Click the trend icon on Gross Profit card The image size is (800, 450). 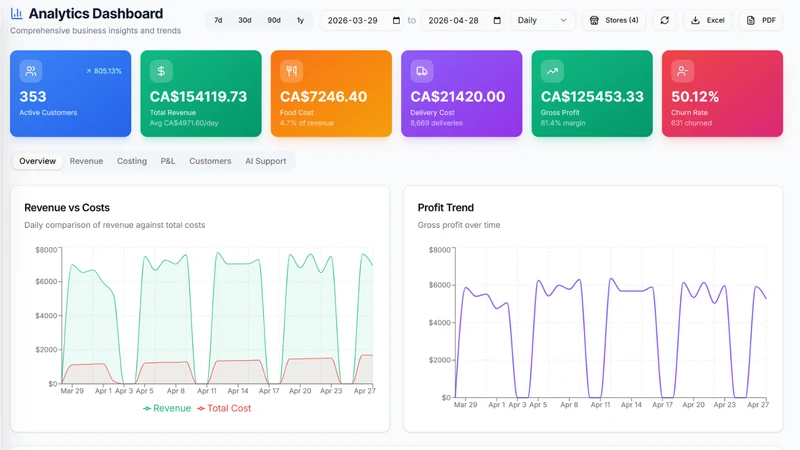tap(552, 71)
